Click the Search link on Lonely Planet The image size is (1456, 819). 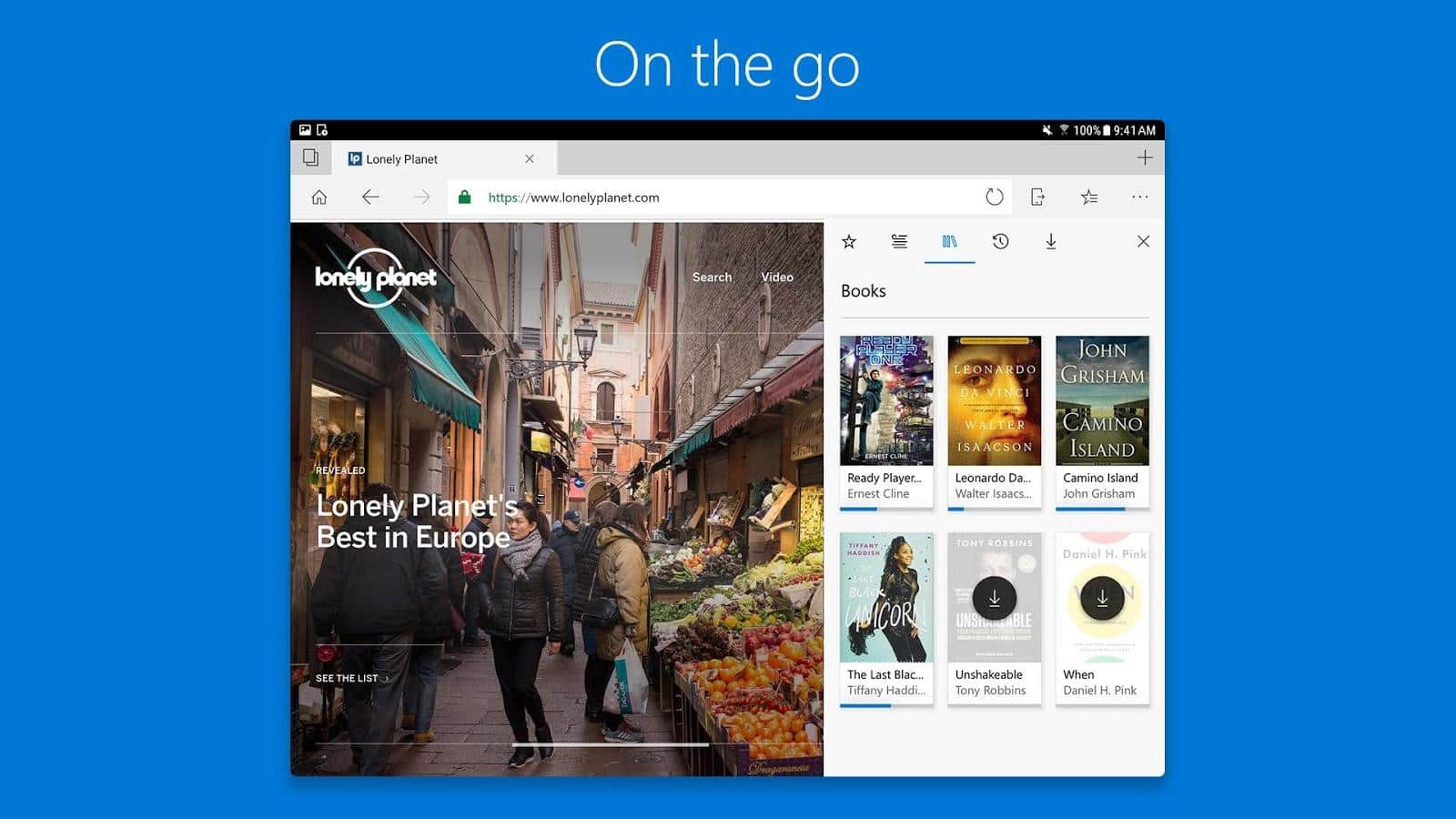pos(712,278)
